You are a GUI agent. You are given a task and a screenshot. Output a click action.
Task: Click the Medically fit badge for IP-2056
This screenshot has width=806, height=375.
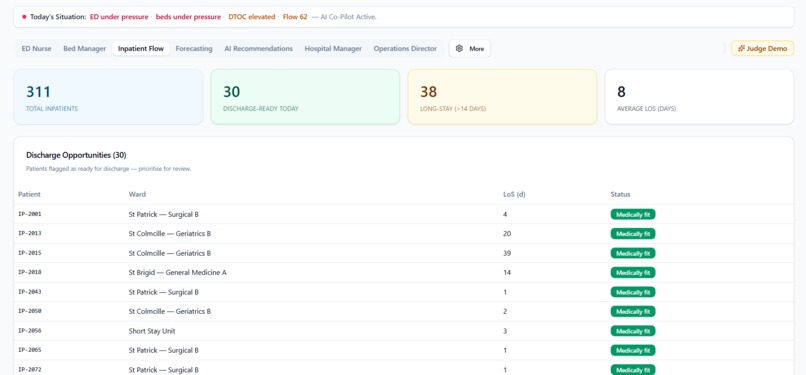[x=633, y=331]
